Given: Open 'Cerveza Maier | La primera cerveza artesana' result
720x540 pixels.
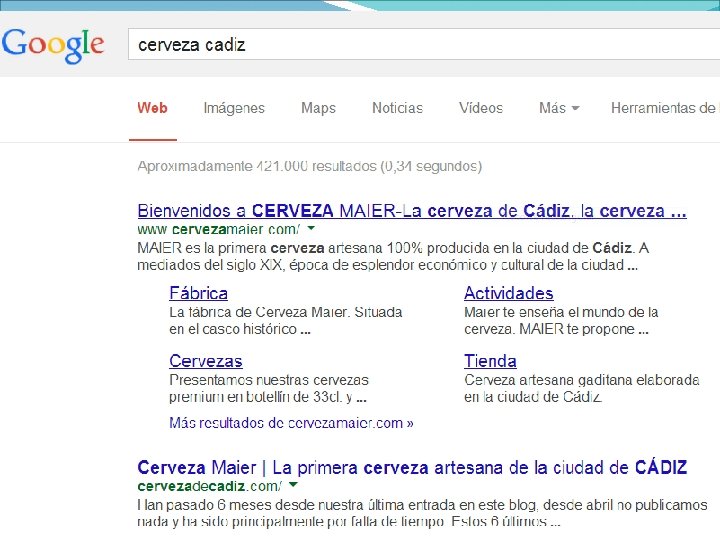Looking at the screenshot, I should coord(412,467).
